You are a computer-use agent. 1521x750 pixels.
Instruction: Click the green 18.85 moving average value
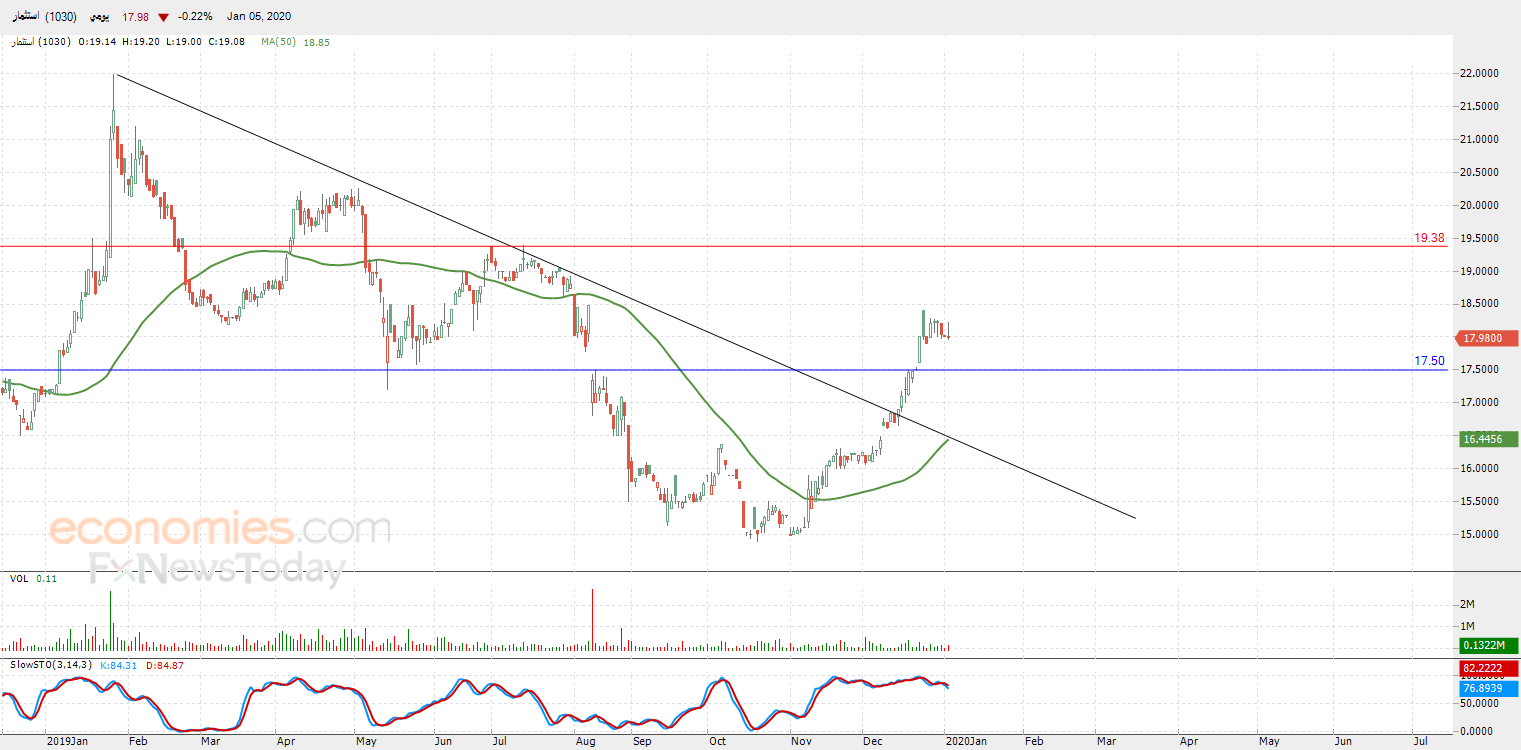click(316, 42)
